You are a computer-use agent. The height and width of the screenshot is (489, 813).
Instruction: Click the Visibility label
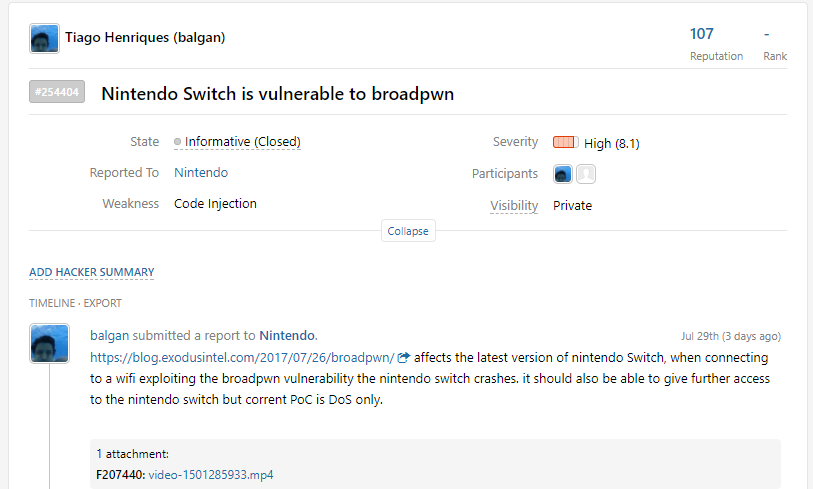point(514,206)
